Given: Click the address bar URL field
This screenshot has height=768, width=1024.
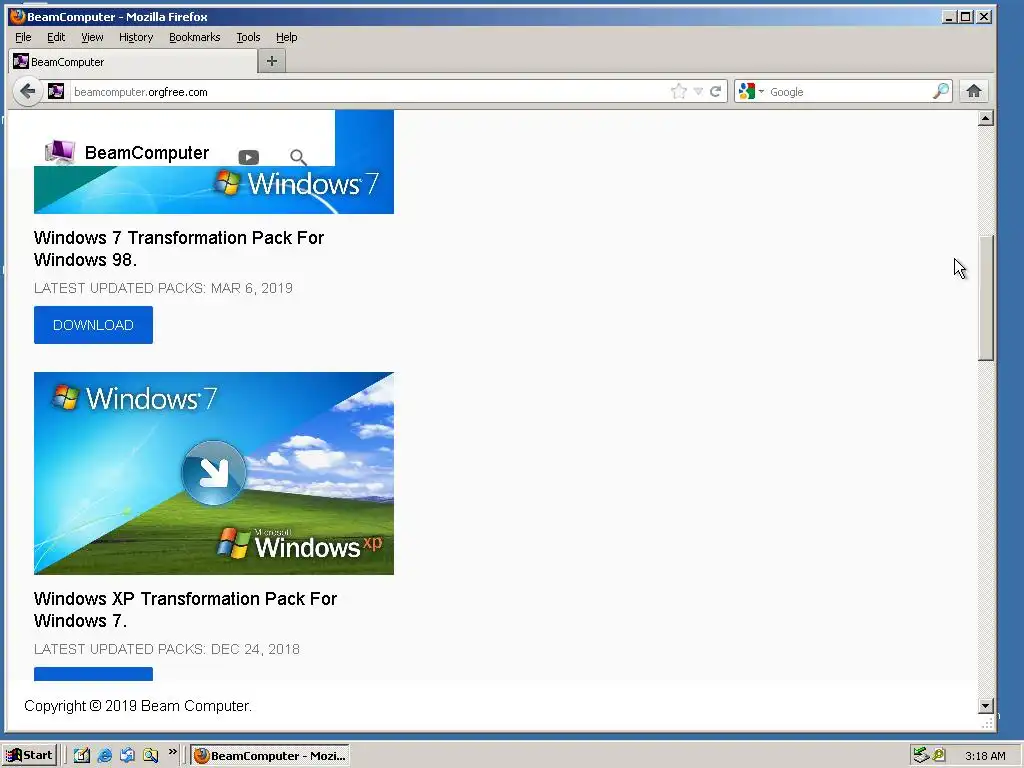Looking at the screenshot, I should coord(369,91).
